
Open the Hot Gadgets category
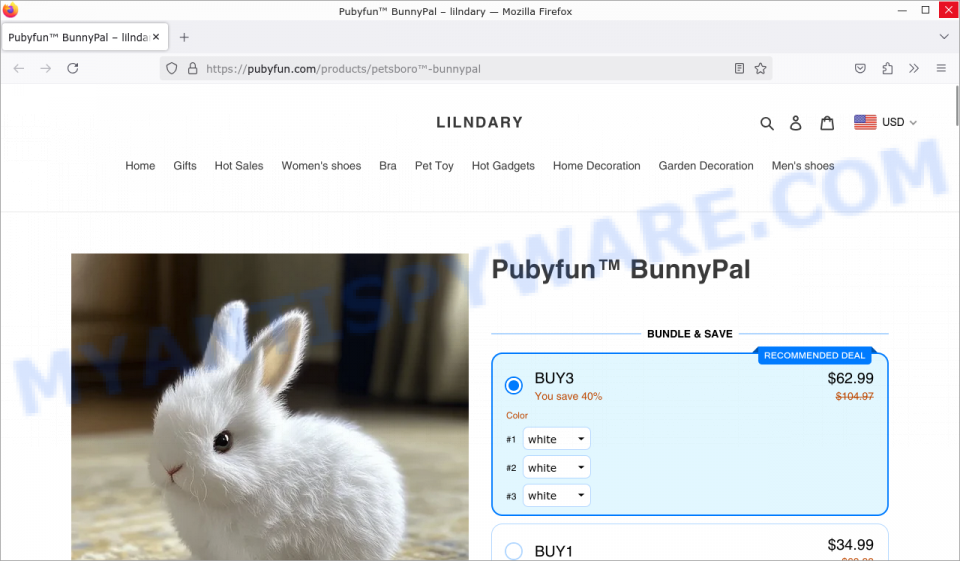(x=503, y=166)
